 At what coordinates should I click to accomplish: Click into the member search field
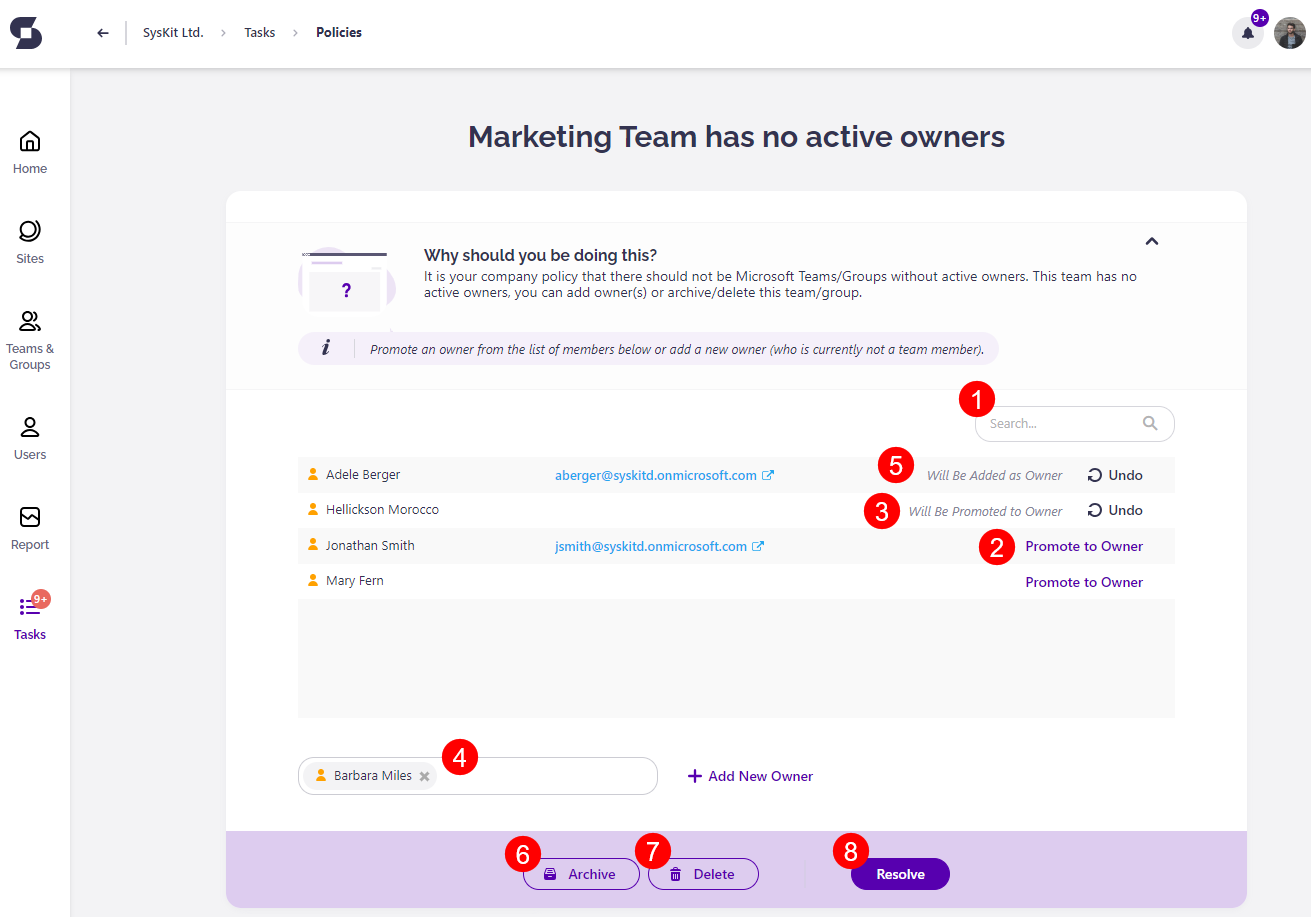1062,423
